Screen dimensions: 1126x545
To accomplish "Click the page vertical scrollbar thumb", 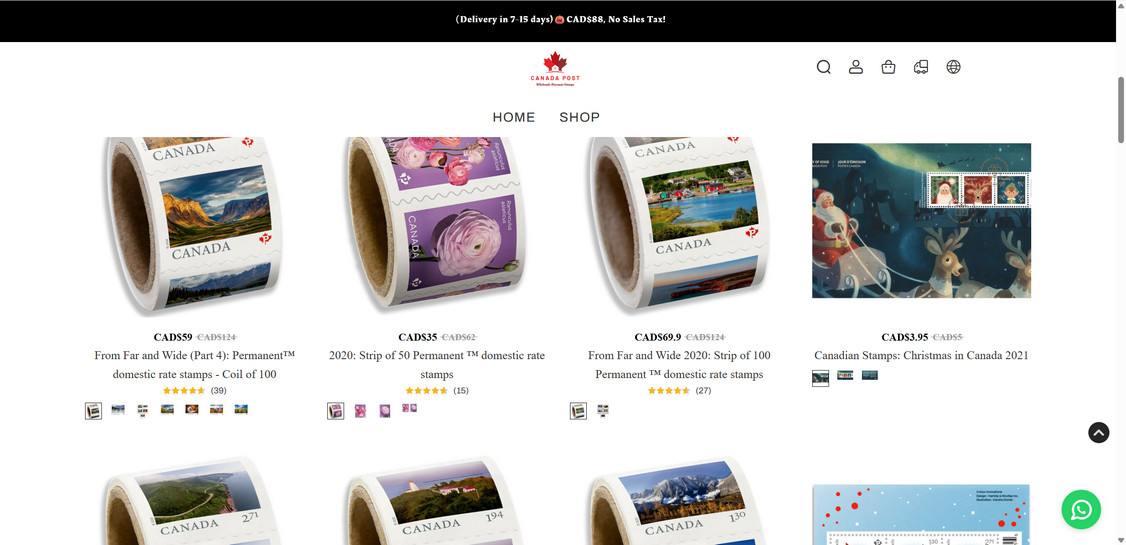I will click(1121, 109).
